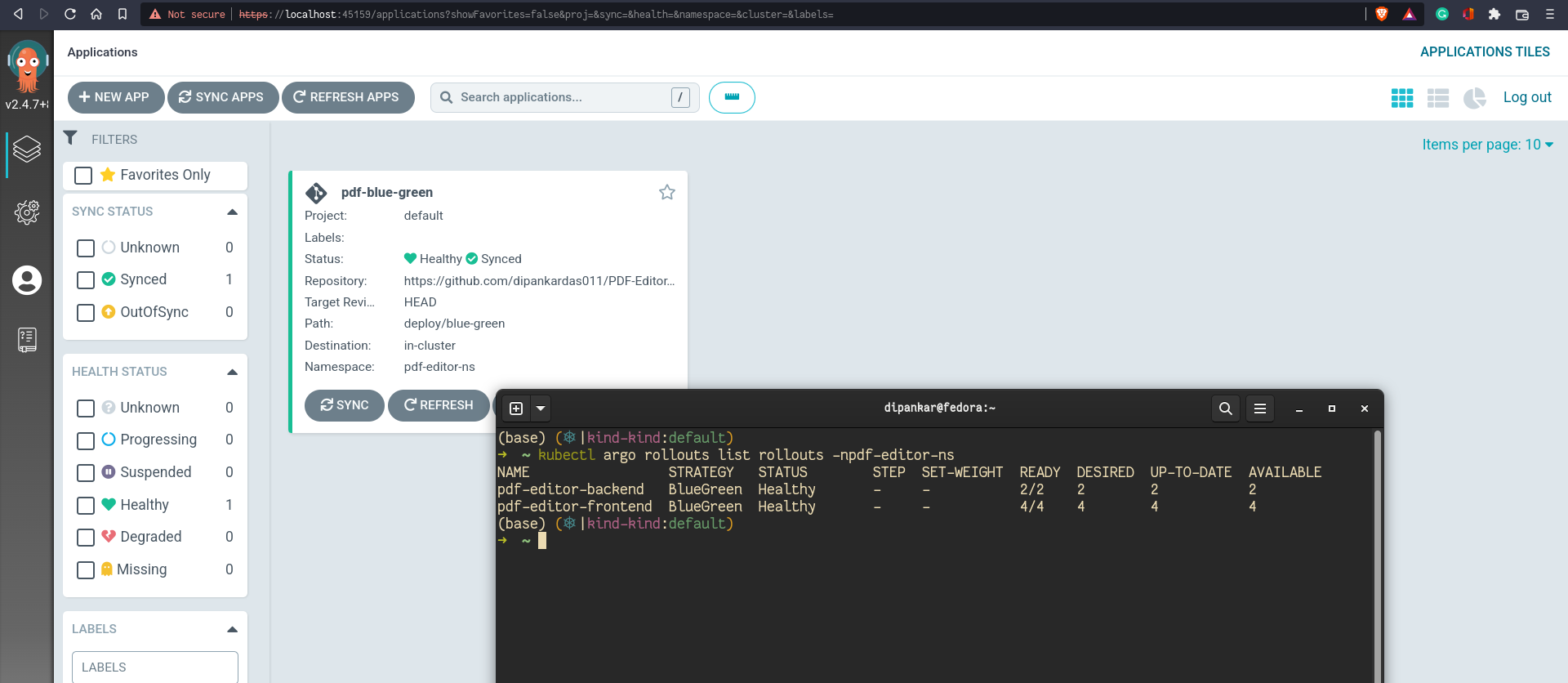Check the sync status Unknown filter
1568x683 pixels.
coord(86,248)
